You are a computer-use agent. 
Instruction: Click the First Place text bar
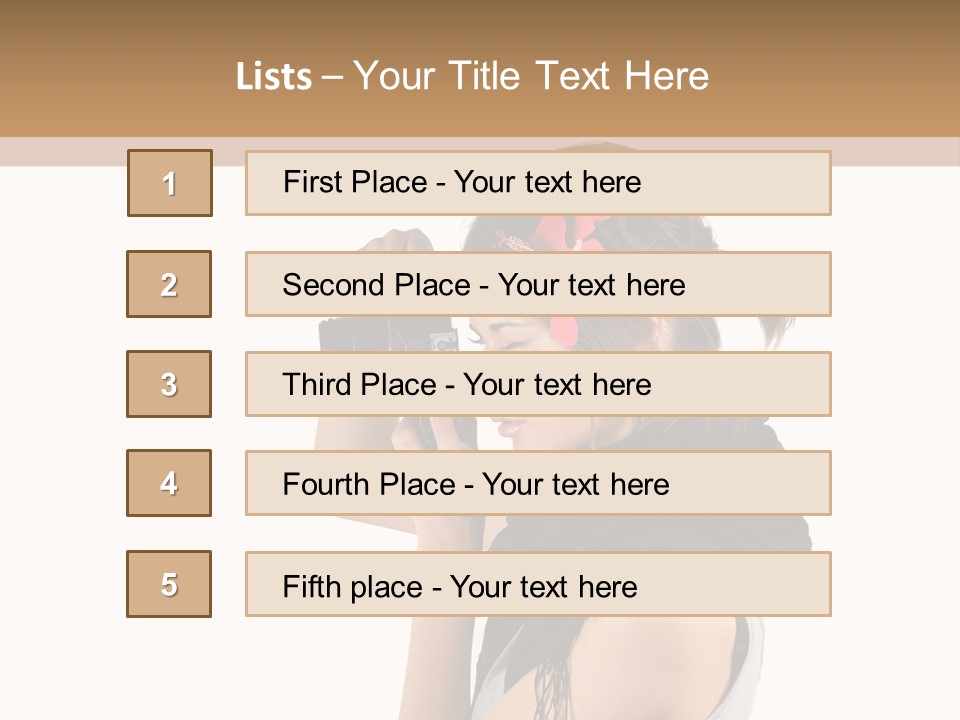tap(538, 183)
